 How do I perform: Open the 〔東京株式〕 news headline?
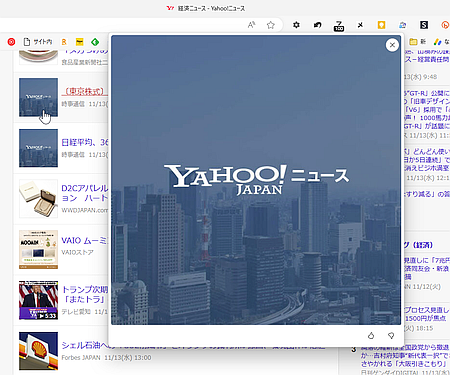click(85, 91)
